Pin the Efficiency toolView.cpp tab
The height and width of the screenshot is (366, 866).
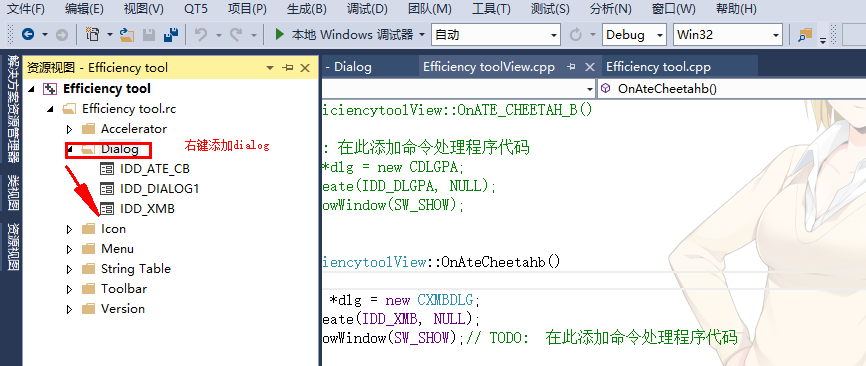(572, 67)
